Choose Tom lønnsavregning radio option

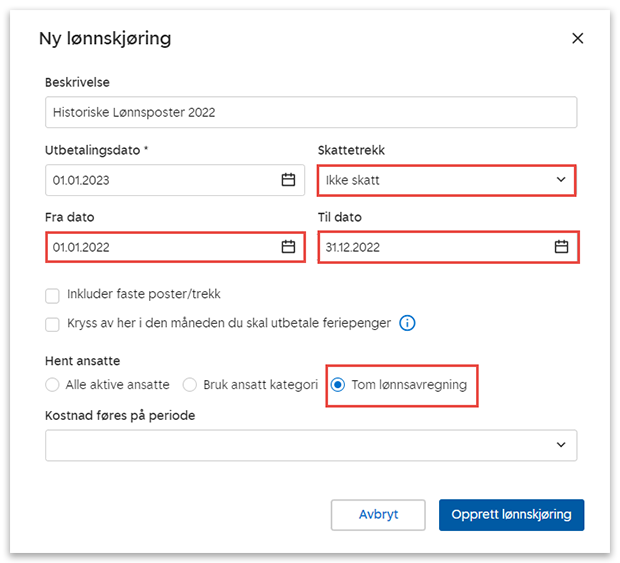[x=338, y=385]
